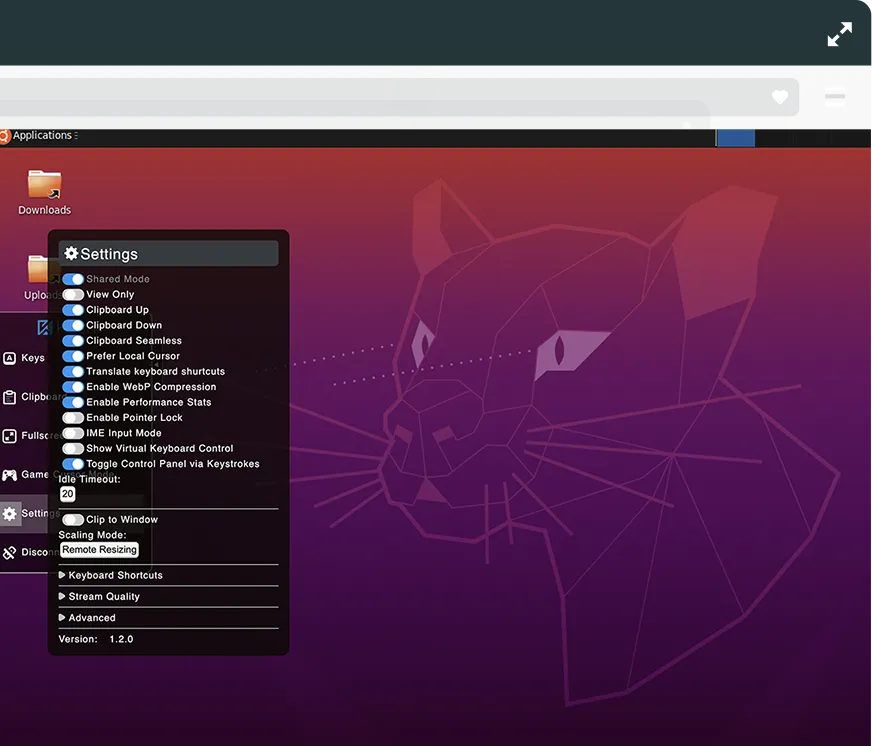Screen dimensions: 872x746
Task: Click the Fullscreen icon in the sidebar
Action: [x=8, y=435]
